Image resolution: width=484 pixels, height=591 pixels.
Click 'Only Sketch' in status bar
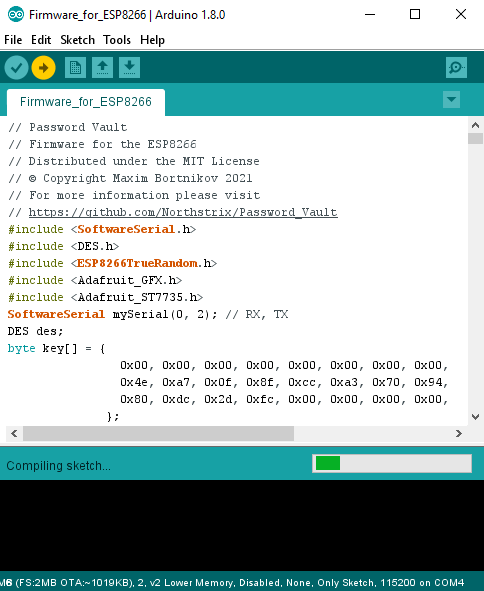(346, 582)
